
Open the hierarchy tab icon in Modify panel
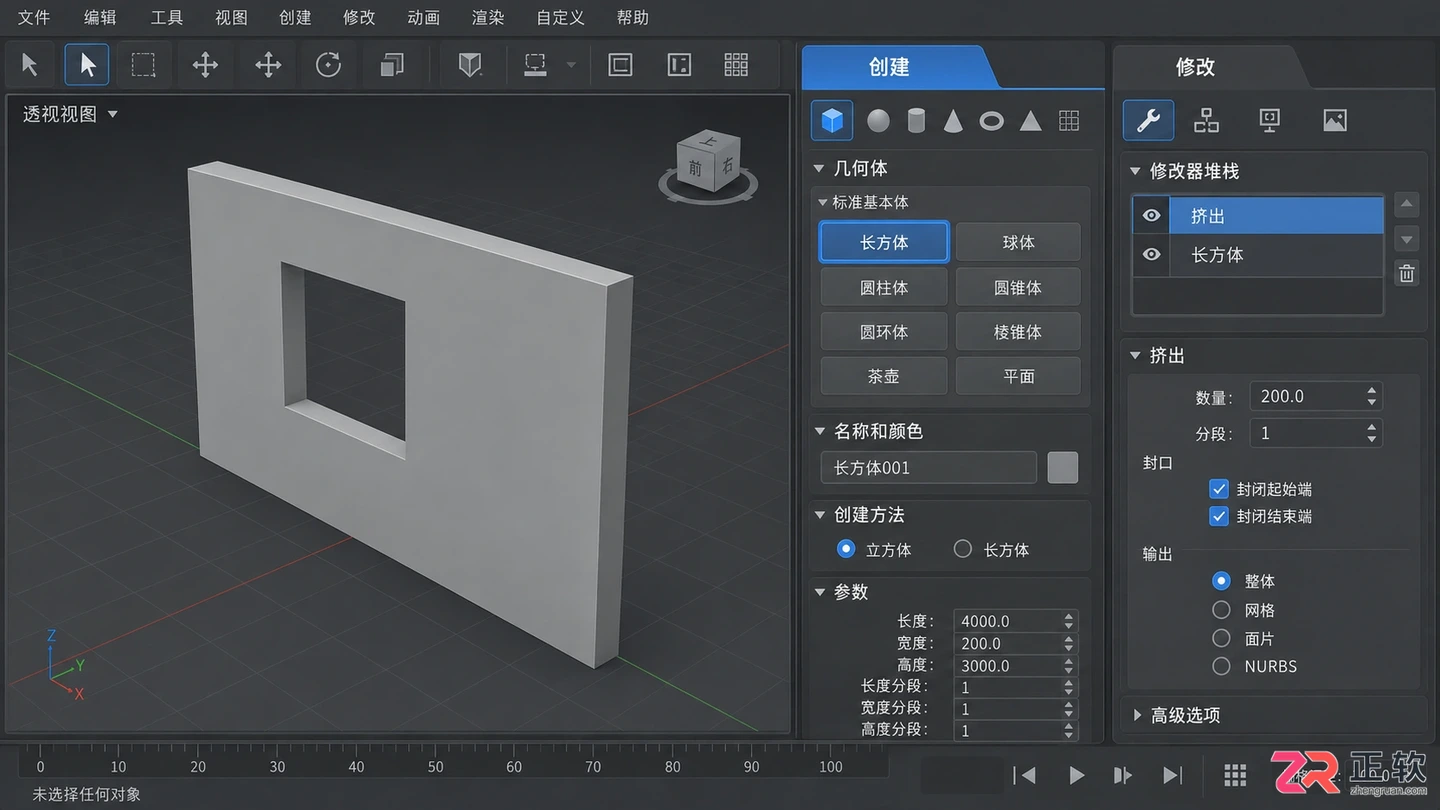click(1206, 121)
